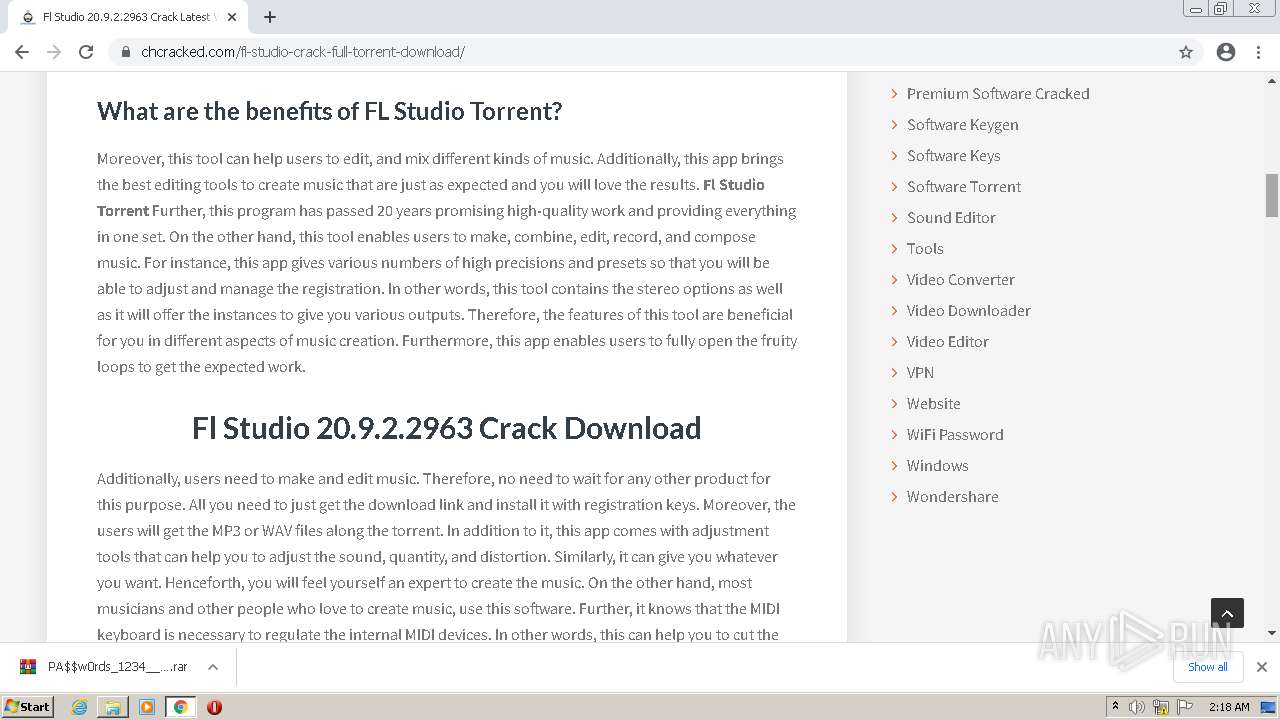
Task: Go forward to the next page
Action: (x=54, y=52)
